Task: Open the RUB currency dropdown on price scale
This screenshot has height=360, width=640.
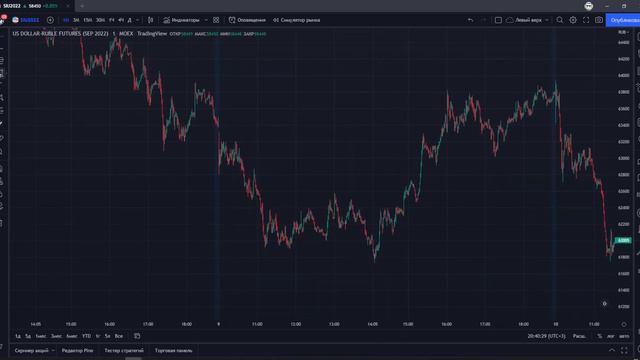Action: [623, 32]
